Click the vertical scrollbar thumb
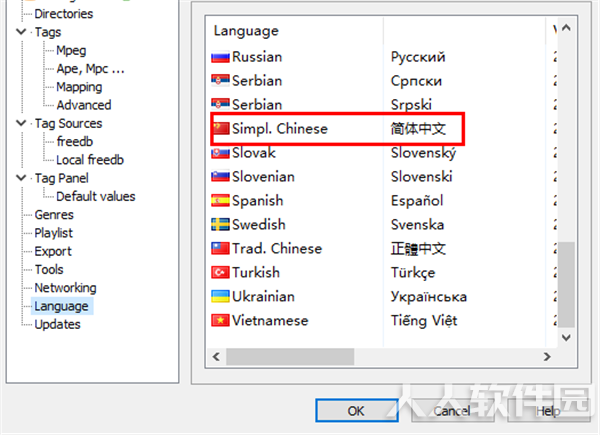This screenshot has height=435, width=600. (x=566, y=284)
